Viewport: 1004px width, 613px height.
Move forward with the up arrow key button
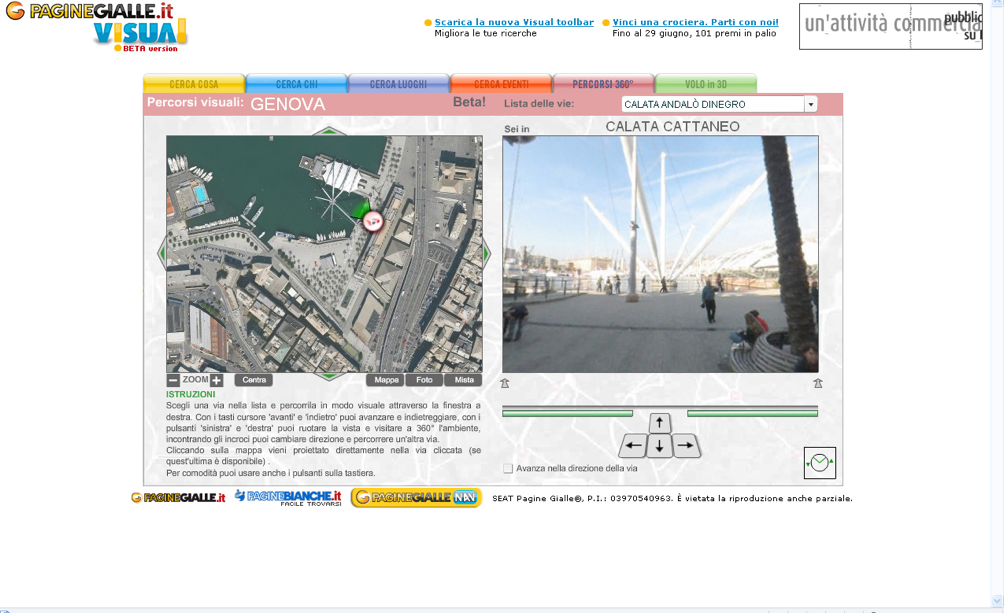660,423
